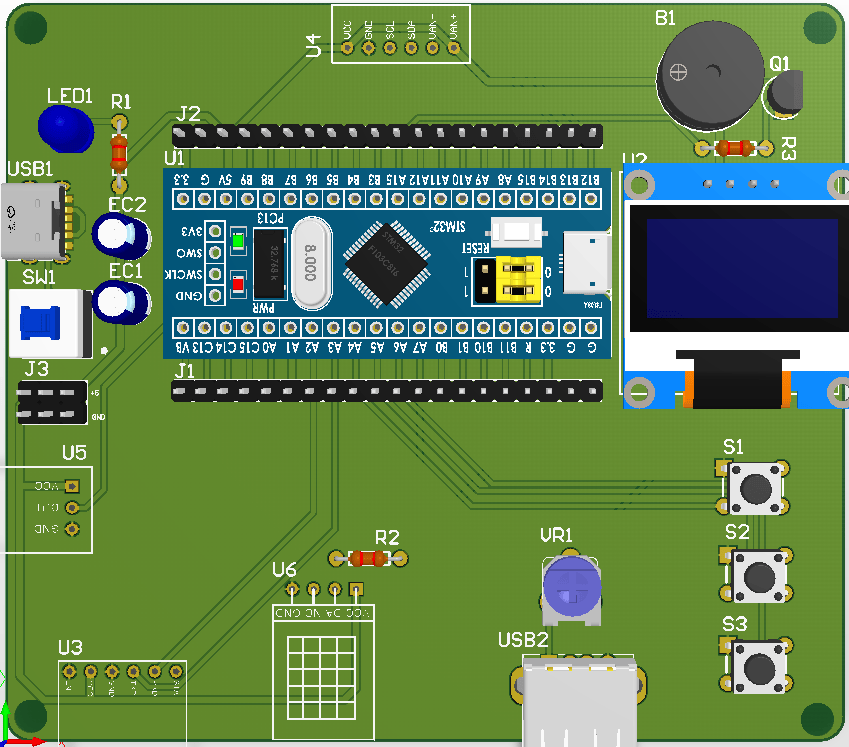Click the USB2 designator text
This screenshot has width=849, height=747.
523,640
